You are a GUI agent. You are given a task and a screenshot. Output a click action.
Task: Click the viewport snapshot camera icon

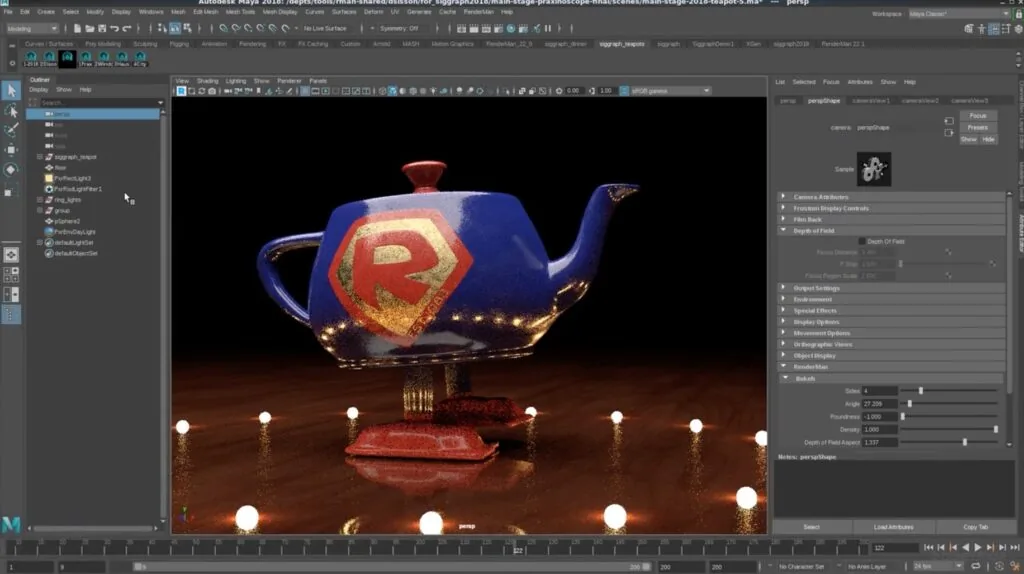pyautogui.click(x=212, y=91)
